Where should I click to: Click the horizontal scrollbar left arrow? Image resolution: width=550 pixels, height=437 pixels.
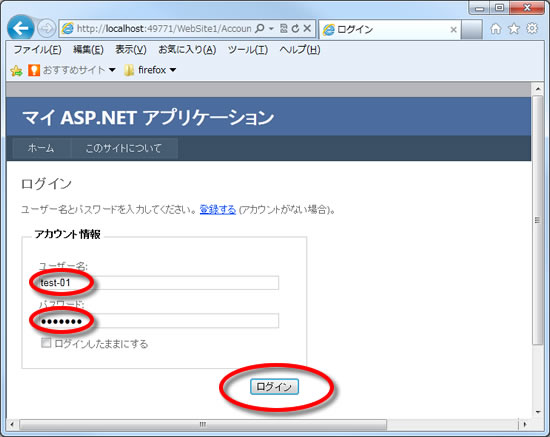coord(12,424)
